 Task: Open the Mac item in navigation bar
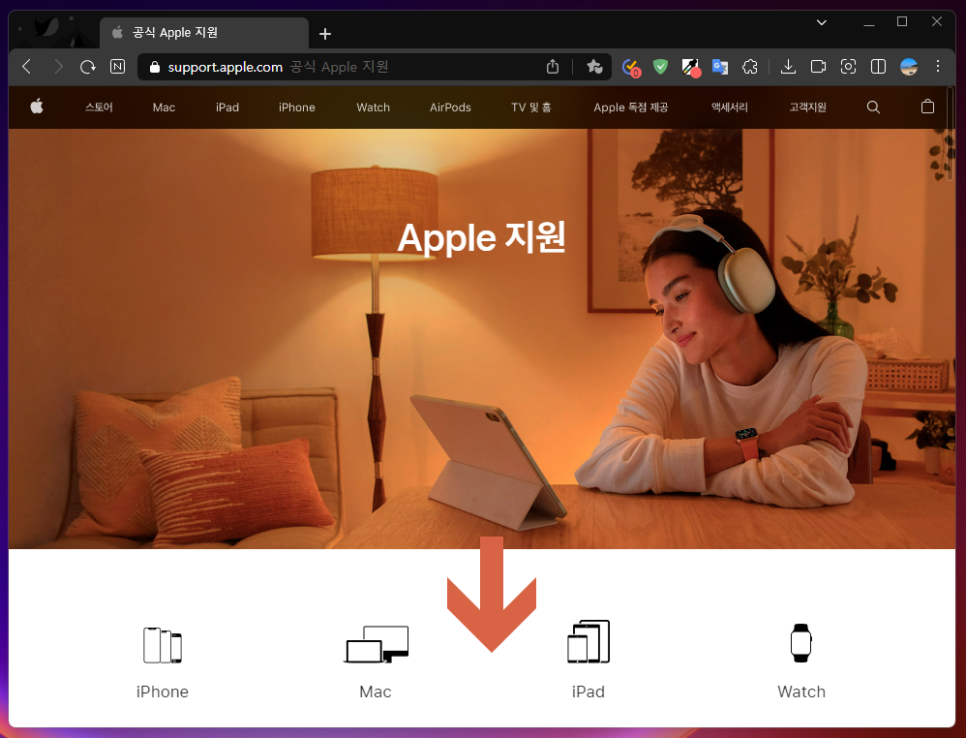[164, 107]
